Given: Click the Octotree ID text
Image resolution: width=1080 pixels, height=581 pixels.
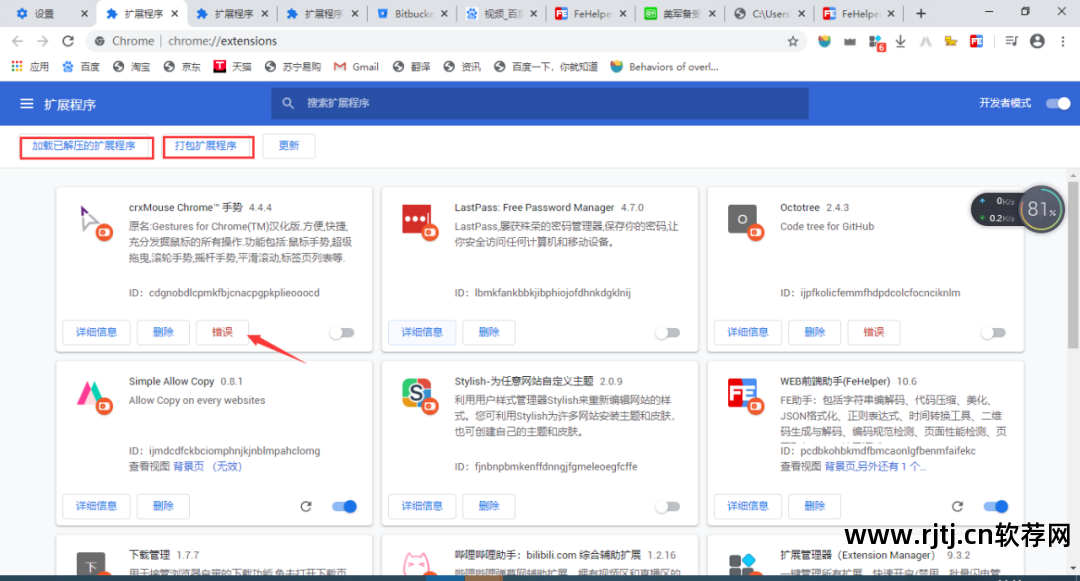Looking at the screenshot, I should pyautogui.click(x=870, y=293).
